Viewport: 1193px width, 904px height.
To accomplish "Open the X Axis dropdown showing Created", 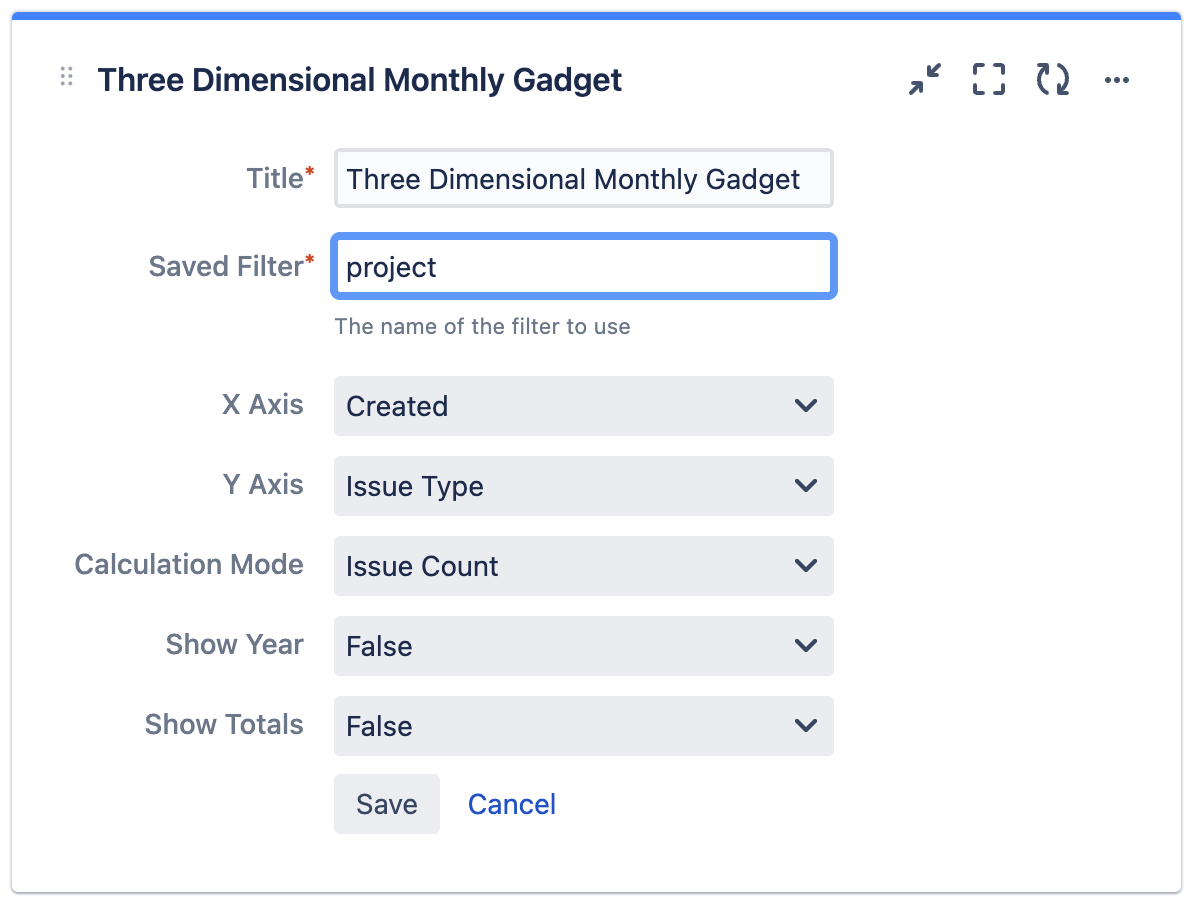I will 583,406.
